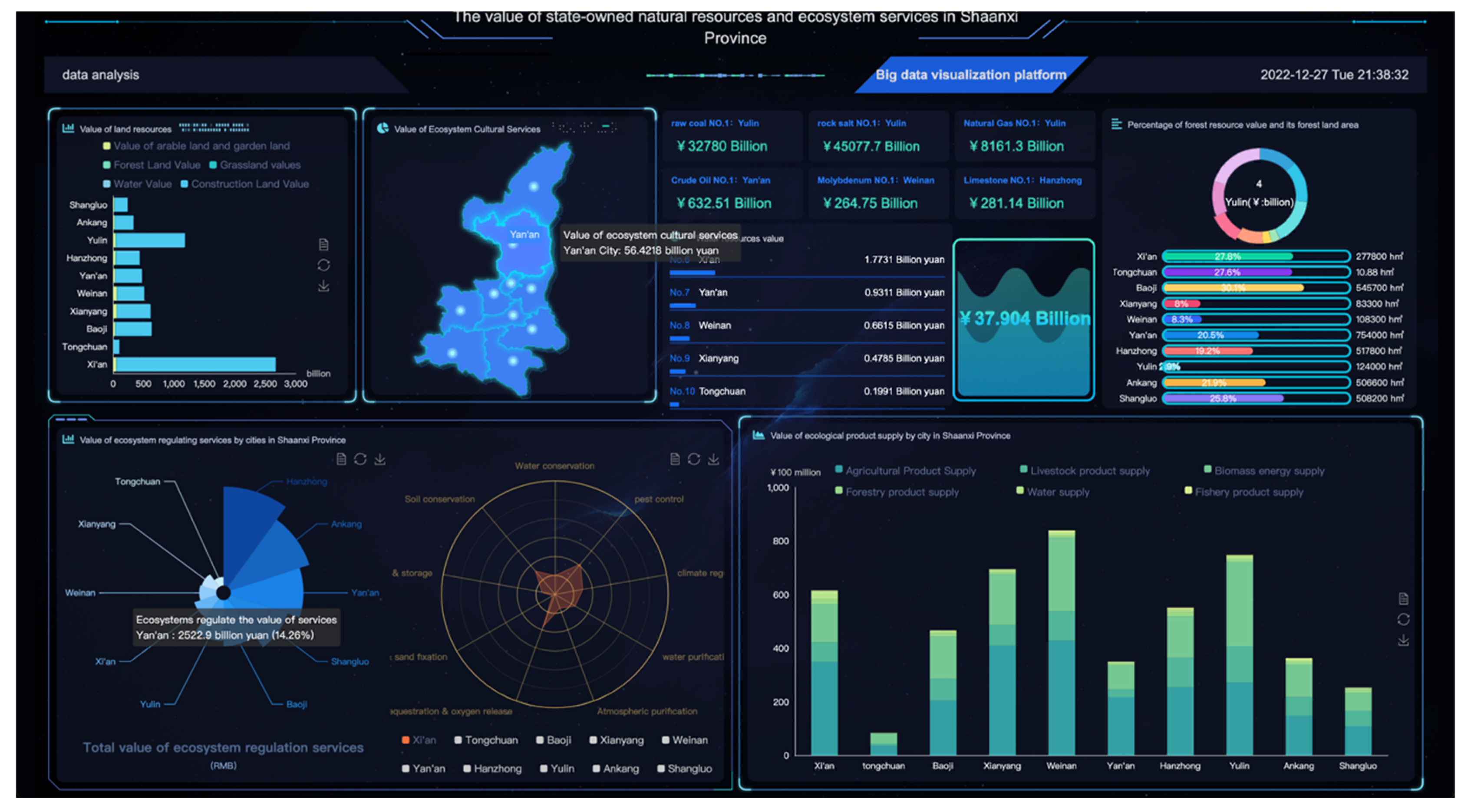This screenshot has width=1471, height=812.
Task: Open data view of the ecological product supply chart
Action: click(x=1403, y=598)
